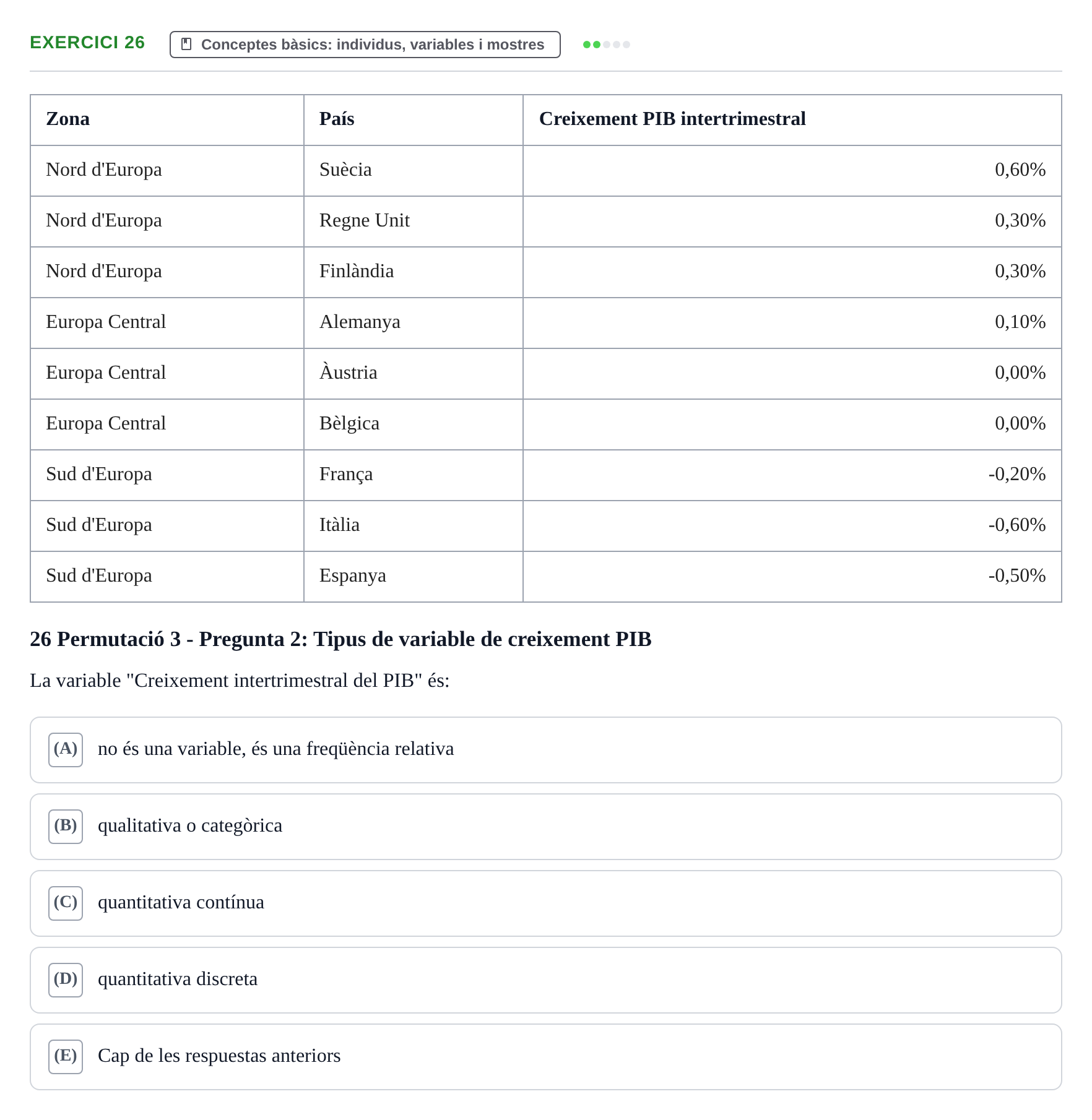This screenshot has height=1120, width=1092.
Task: Select answer option letter (B) badge
Action: 66,826
